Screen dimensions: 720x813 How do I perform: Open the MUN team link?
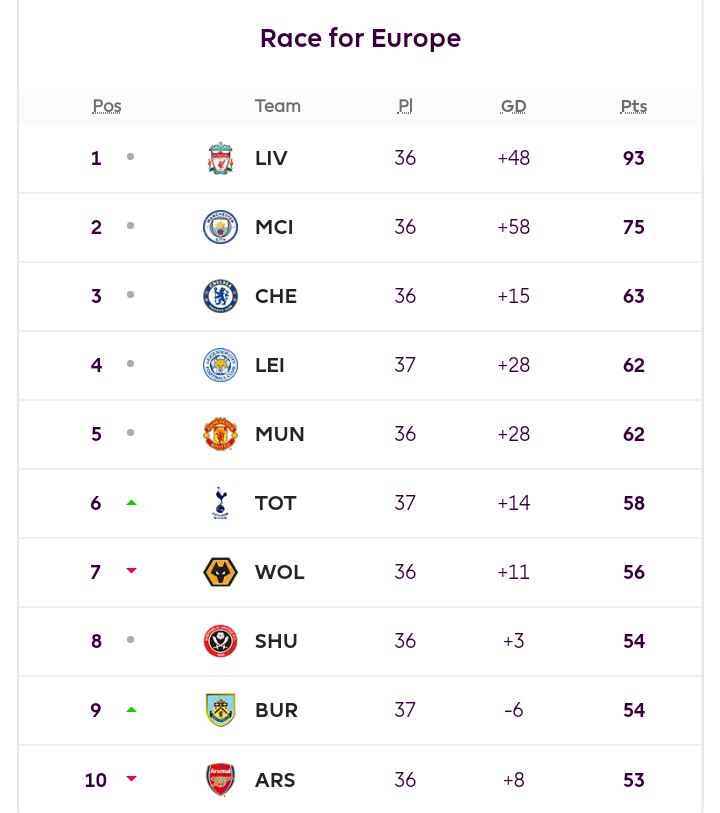(x=279, y=434)
